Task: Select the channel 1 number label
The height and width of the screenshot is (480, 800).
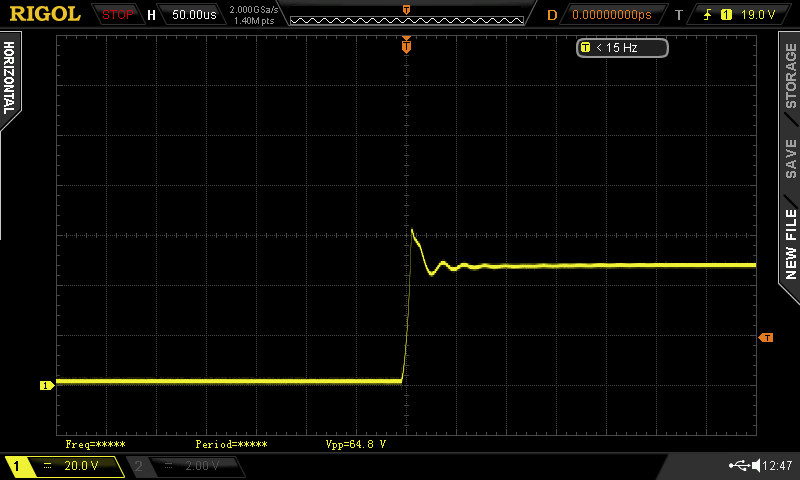Action: point(16,466)
